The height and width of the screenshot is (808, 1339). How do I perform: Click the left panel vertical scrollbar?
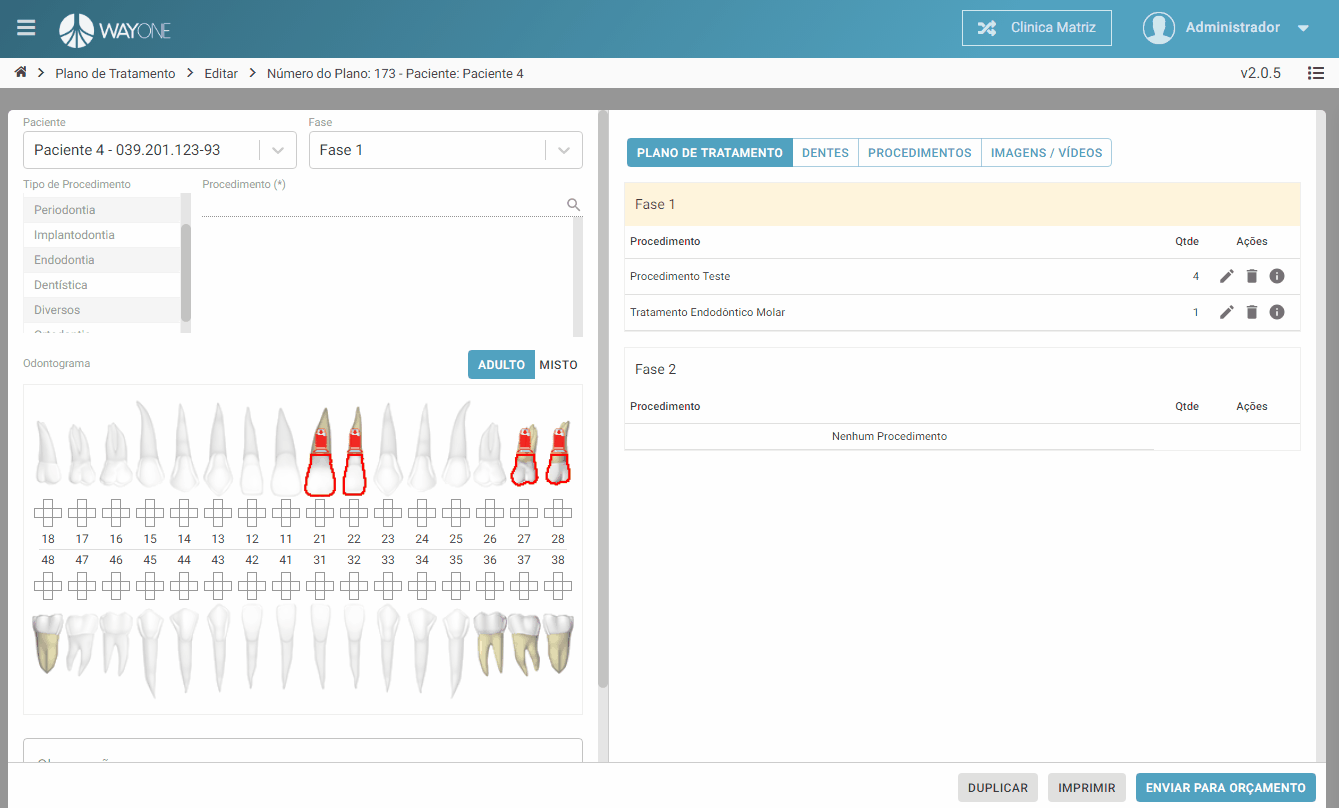pos(603,400)
